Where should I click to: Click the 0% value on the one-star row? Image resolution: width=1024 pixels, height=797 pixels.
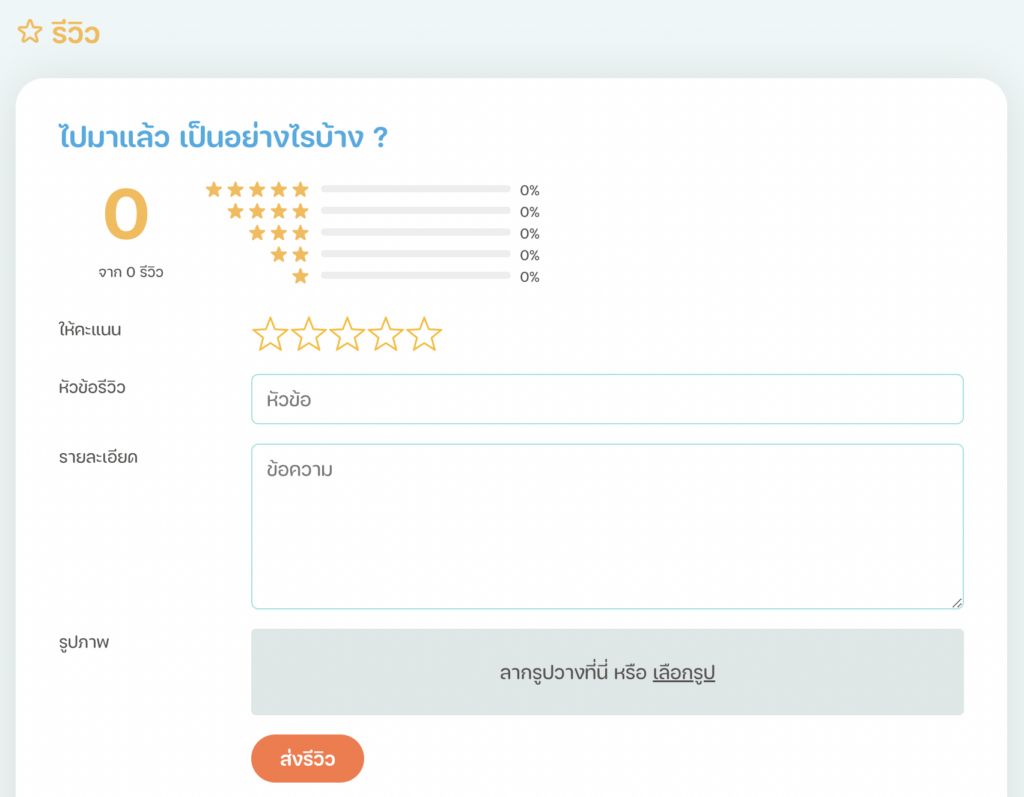click(x=530, y=277)
